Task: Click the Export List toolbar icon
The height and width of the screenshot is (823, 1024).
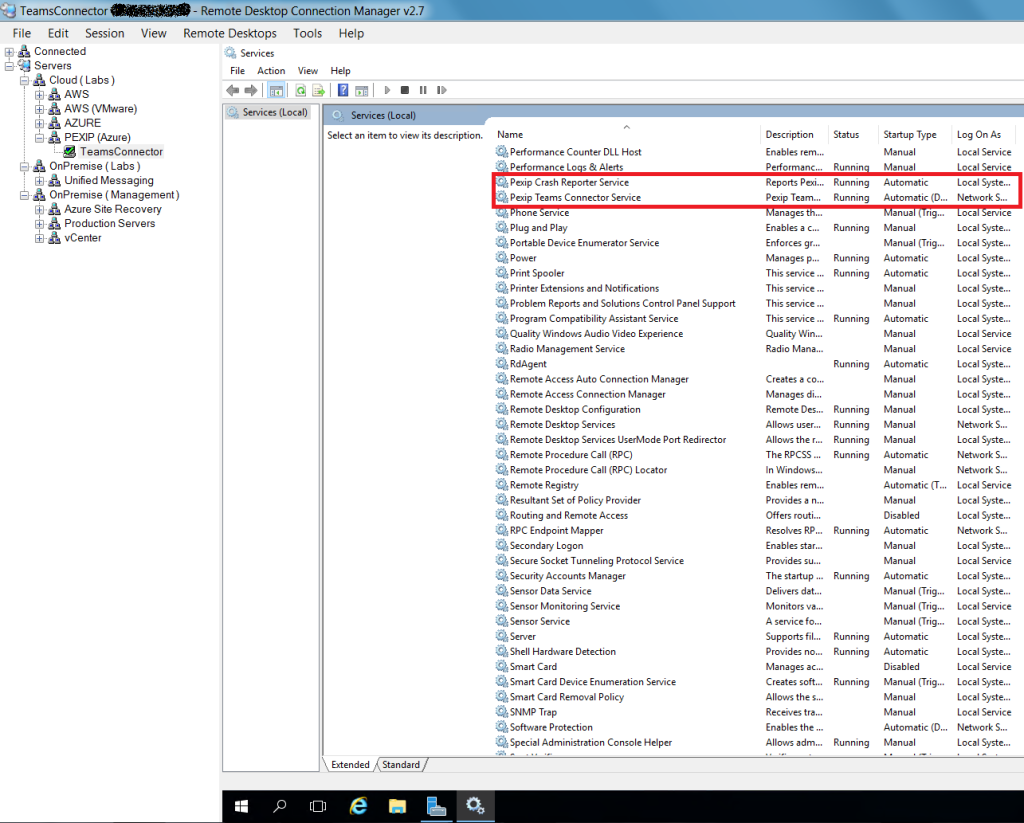Action: pyautogui.click(x=320, y=90)
